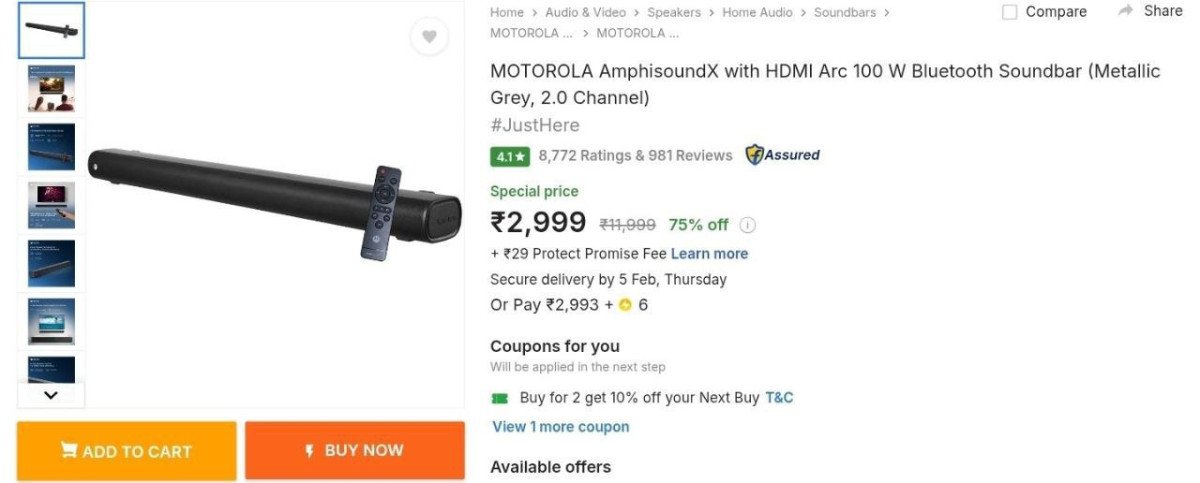The width and height of the screenshot is (1200, 483).
Task: Open the Home breadcrumb
Action: [507, 12]
